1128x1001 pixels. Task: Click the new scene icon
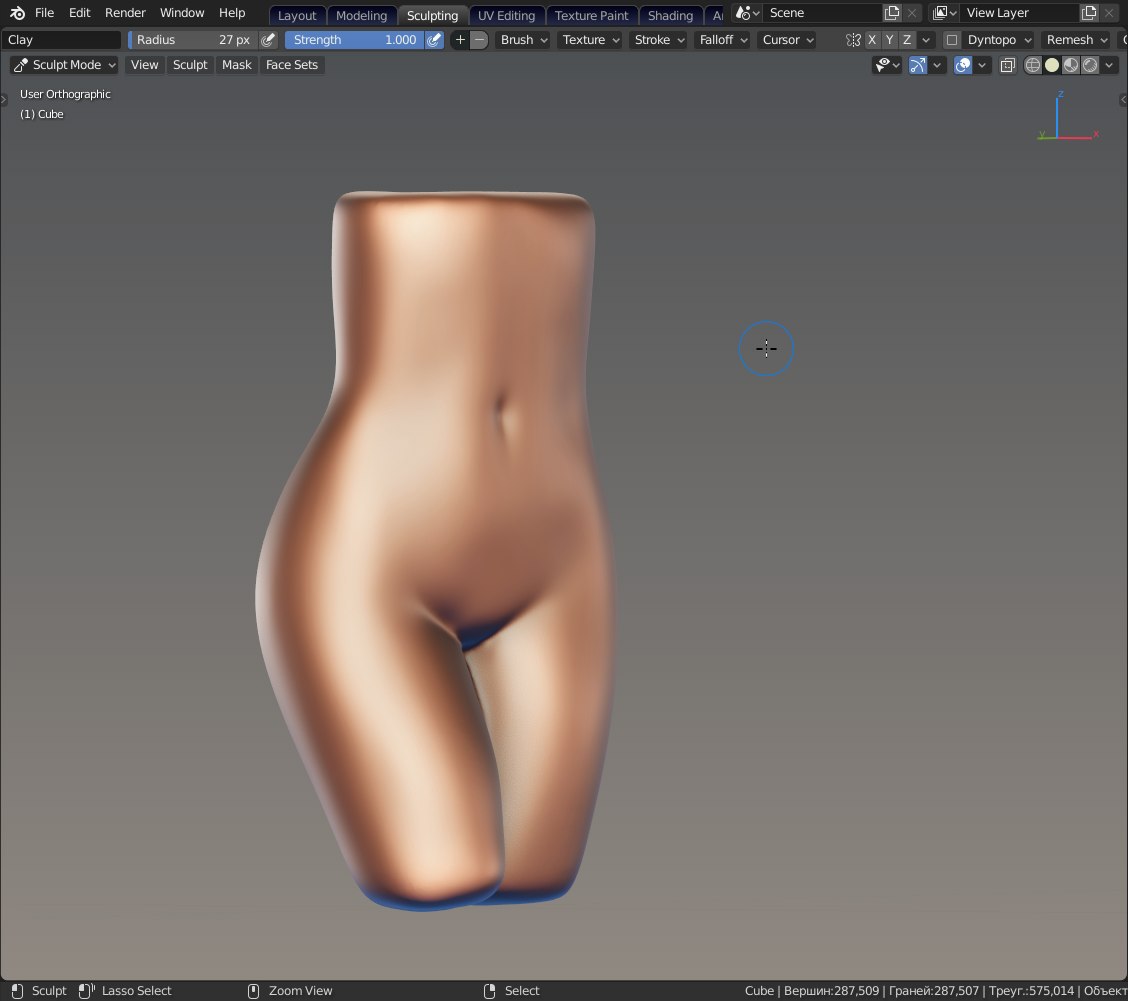[x=892, y=13]
